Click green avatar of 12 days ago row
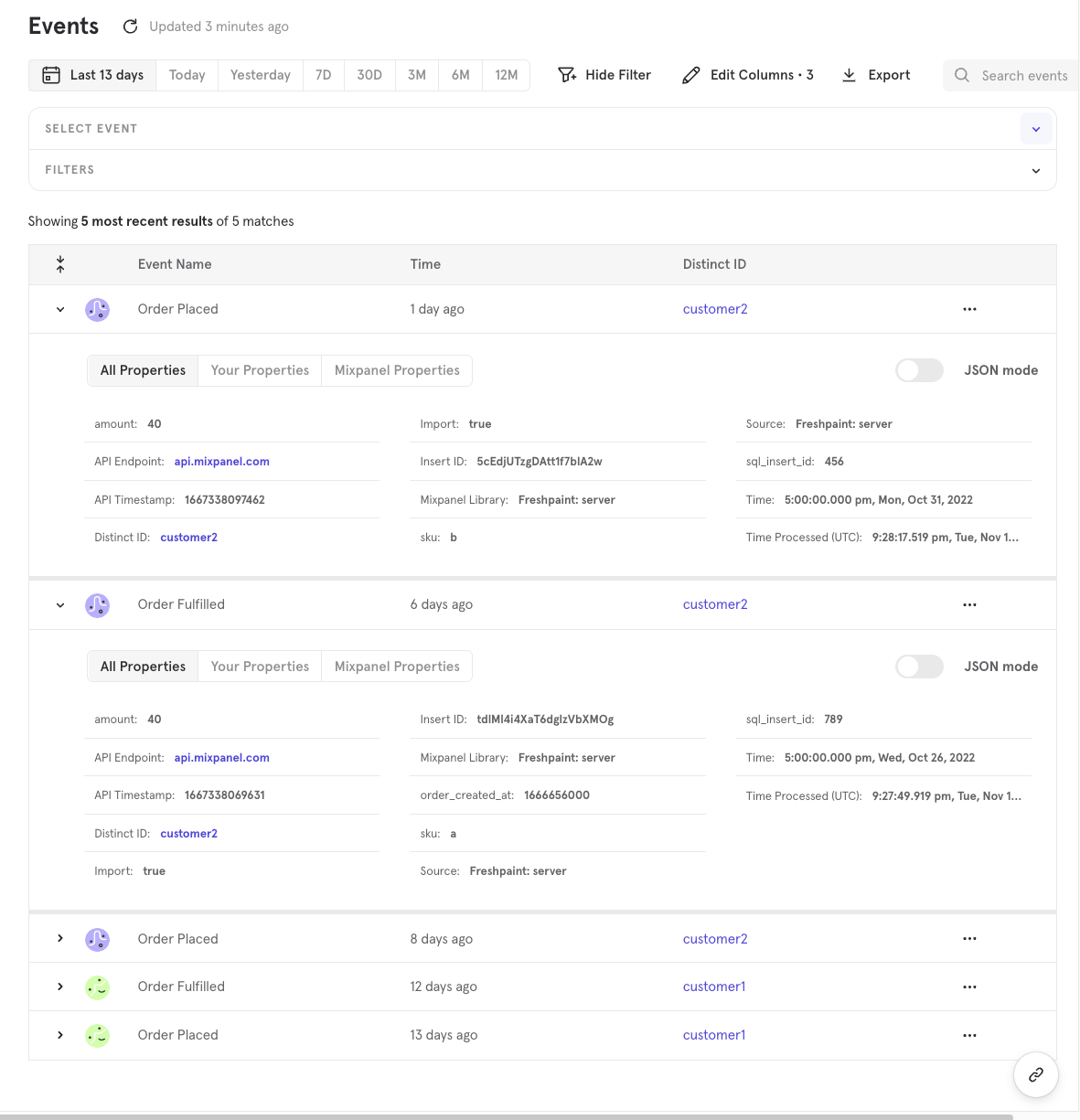The height and width of the screenshot is (1120, 1080). [x=98, y=987]
